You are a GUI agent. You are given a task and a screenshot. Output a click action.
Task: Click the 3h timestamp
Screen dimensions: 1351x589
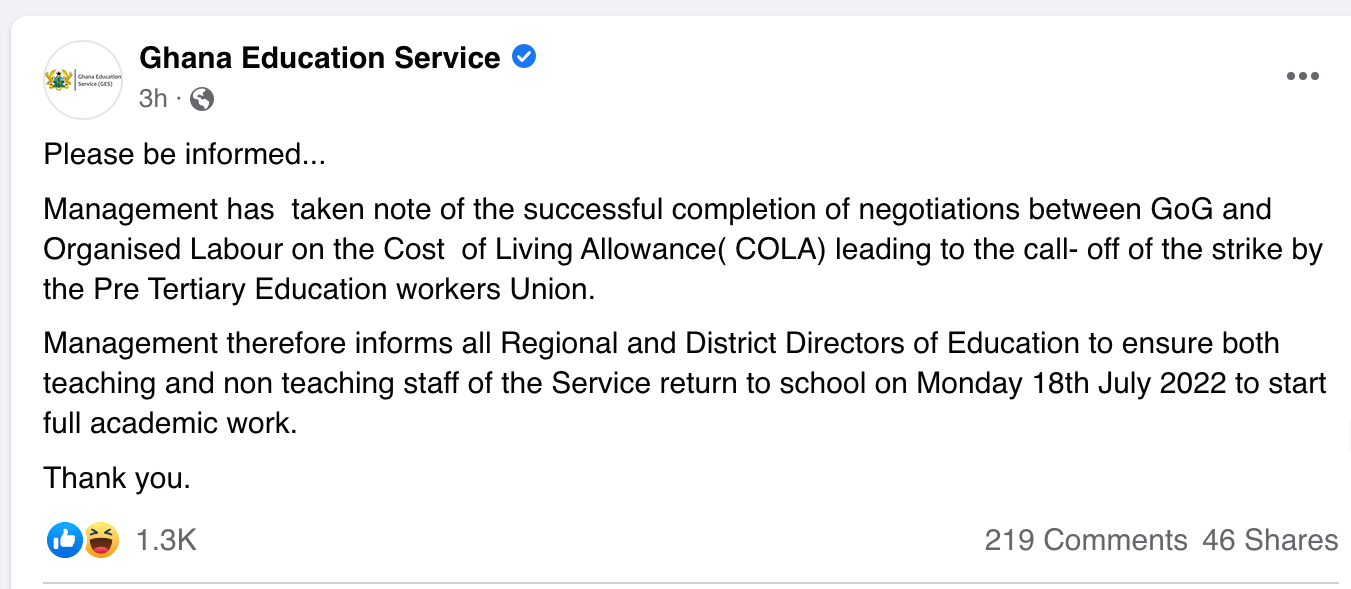152,99
